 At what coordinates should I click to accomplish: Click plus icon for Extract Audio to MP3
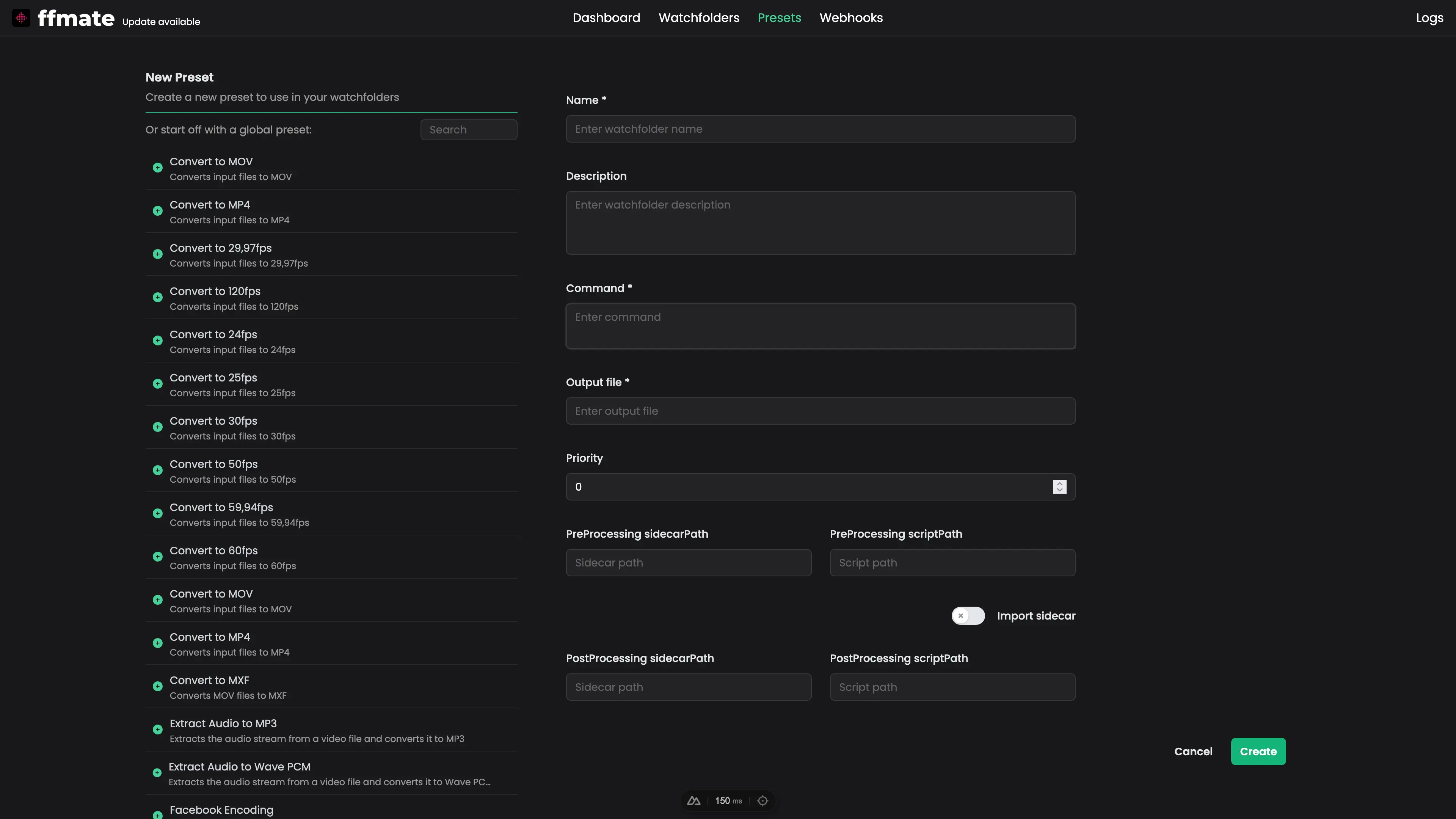coord(158,730)
